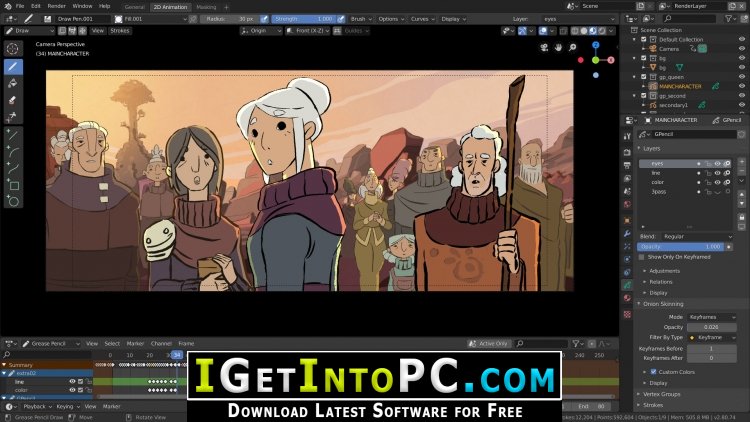Image resolution: width=750 pixels, height=422 pixels.
Task: Open the Blend Regular dropdown
Action: [x=697, y=236]
